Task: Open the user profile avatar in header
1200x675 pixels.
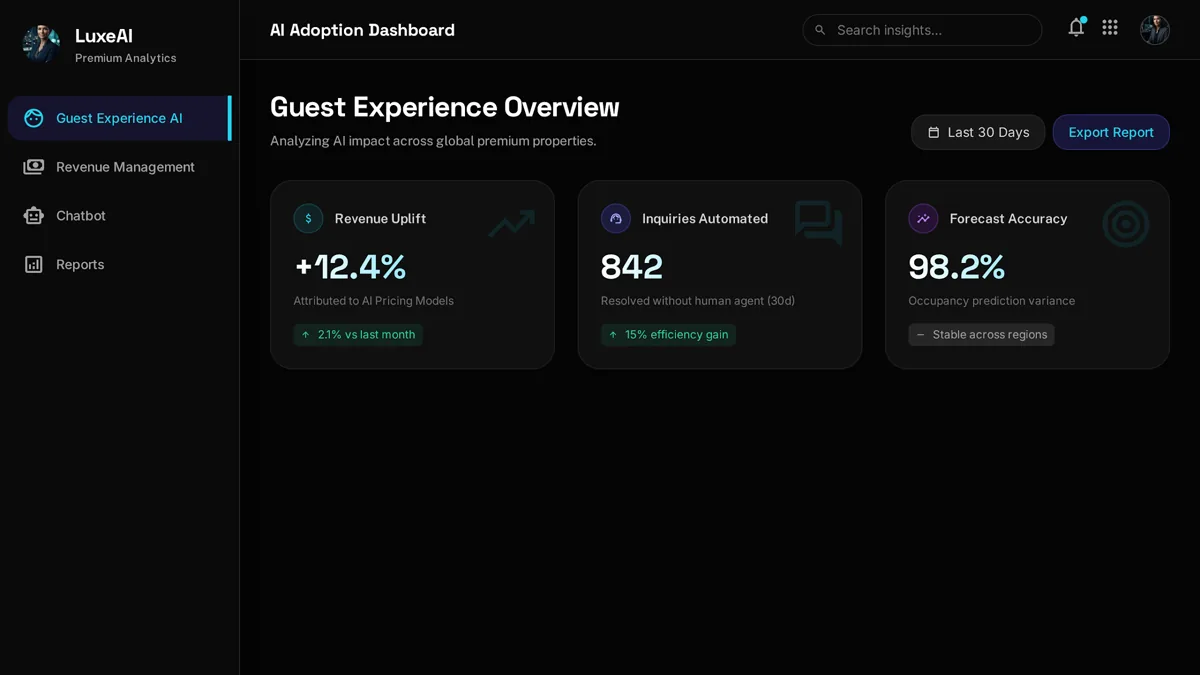Action: (1155, 30)
